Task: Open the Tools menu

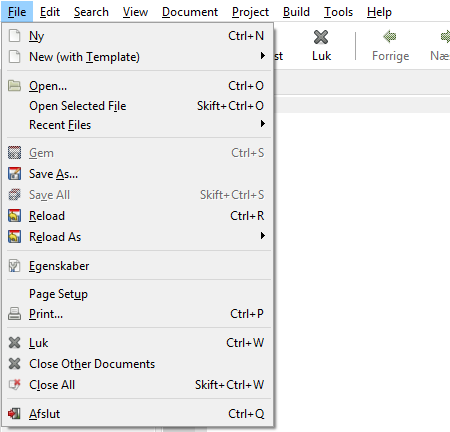Action: coord(338,12)
